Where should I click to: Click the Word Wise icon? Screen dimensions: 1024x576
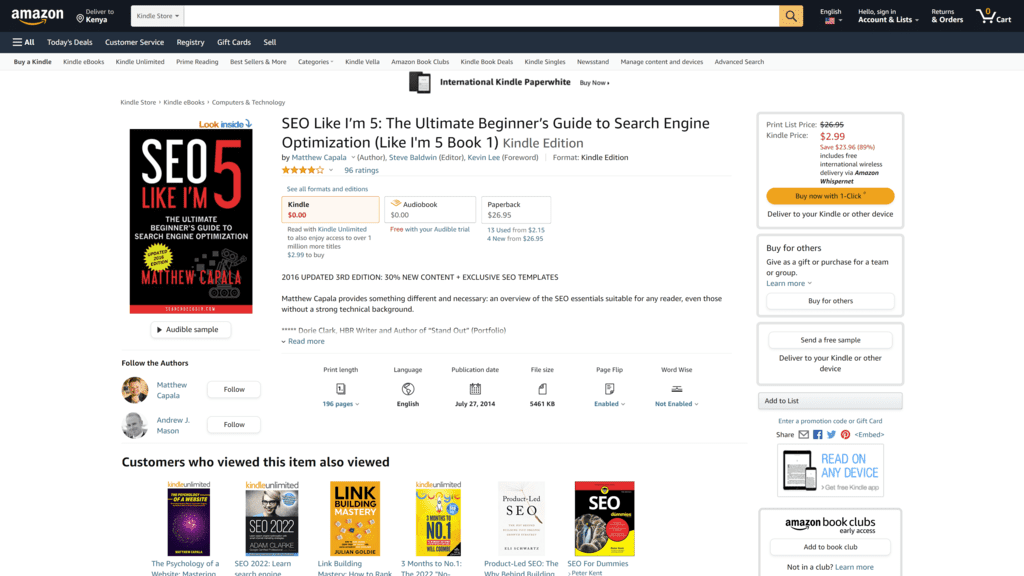[677, 389]
